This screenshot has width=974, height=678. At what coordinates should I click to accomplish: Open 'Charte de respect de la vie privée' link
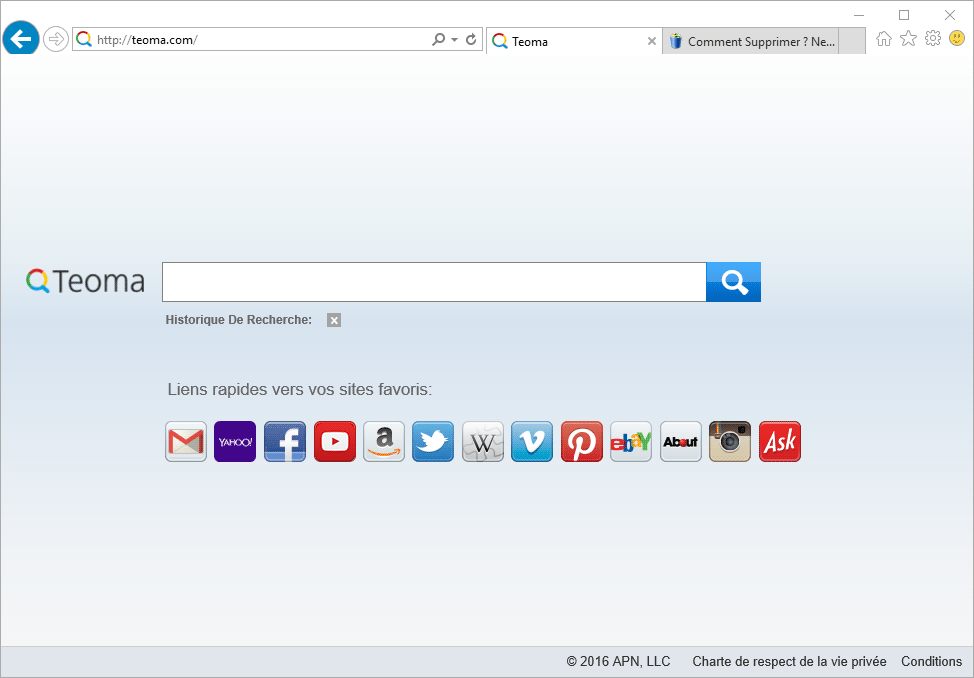click(x=790, y=661)
